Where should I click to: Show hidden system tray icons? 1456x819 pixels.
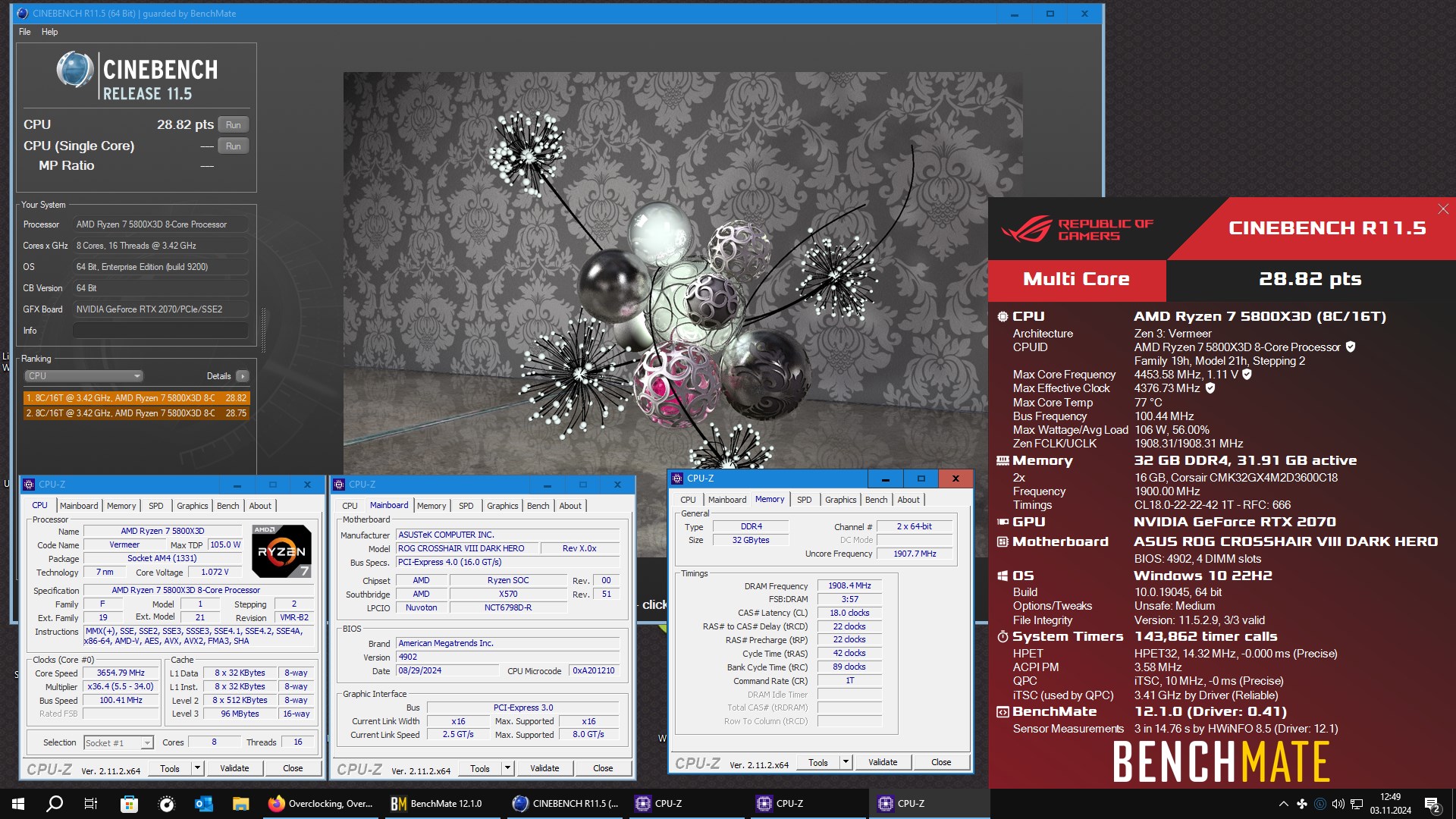1283,804
